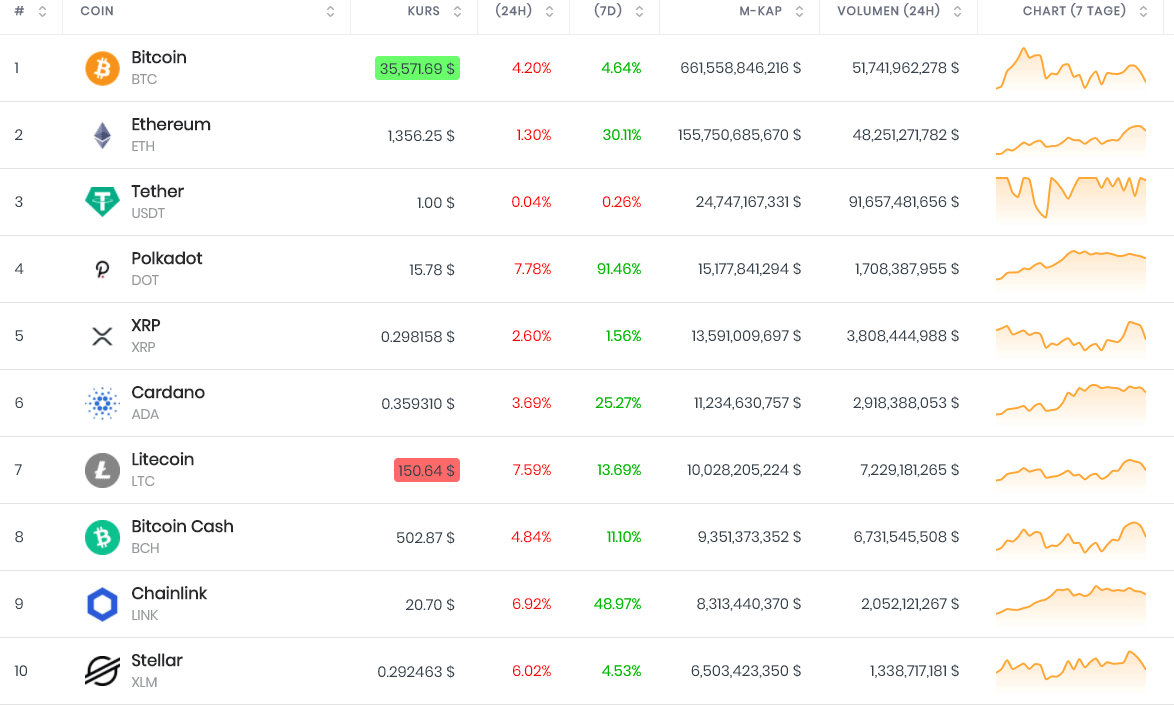Sort by M-Kap column arrows
The image size is (1174, 707).
[x=800, y=11]
